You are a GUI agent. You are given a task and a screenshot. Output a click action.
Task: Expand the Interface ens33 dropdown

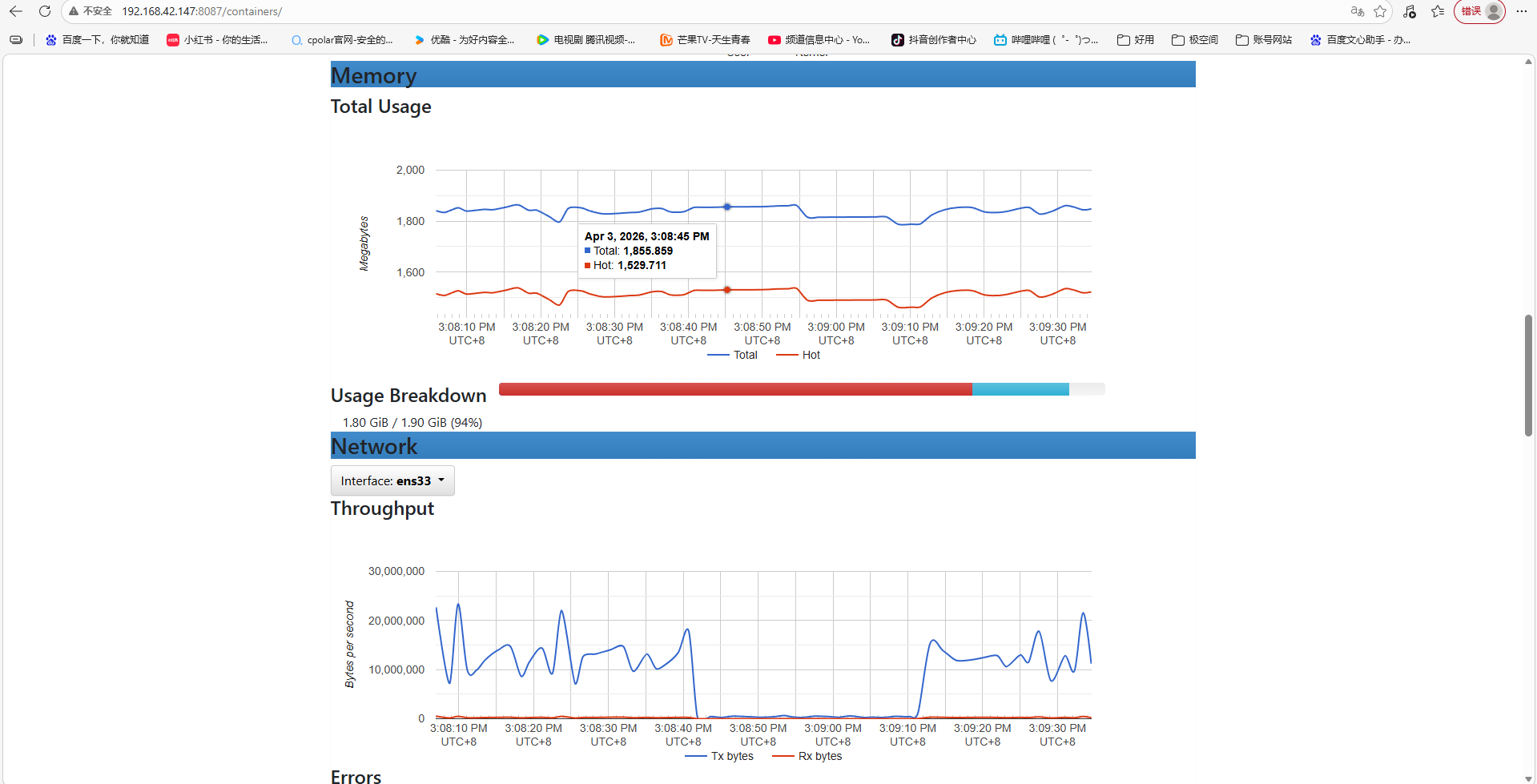392,480
